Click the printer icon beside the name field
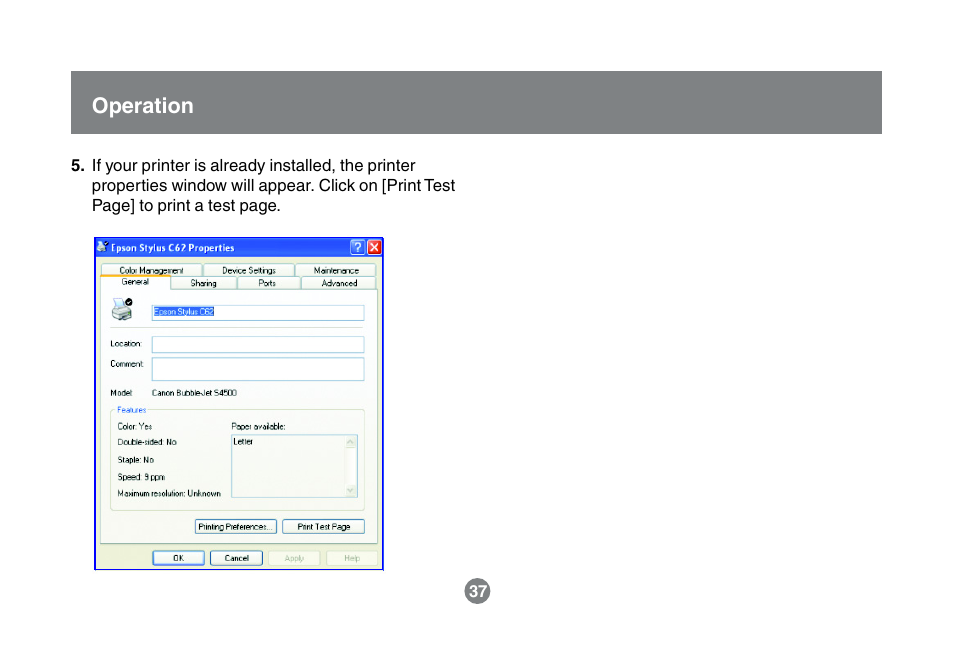The image size is (954, 664). coord(122,309)
